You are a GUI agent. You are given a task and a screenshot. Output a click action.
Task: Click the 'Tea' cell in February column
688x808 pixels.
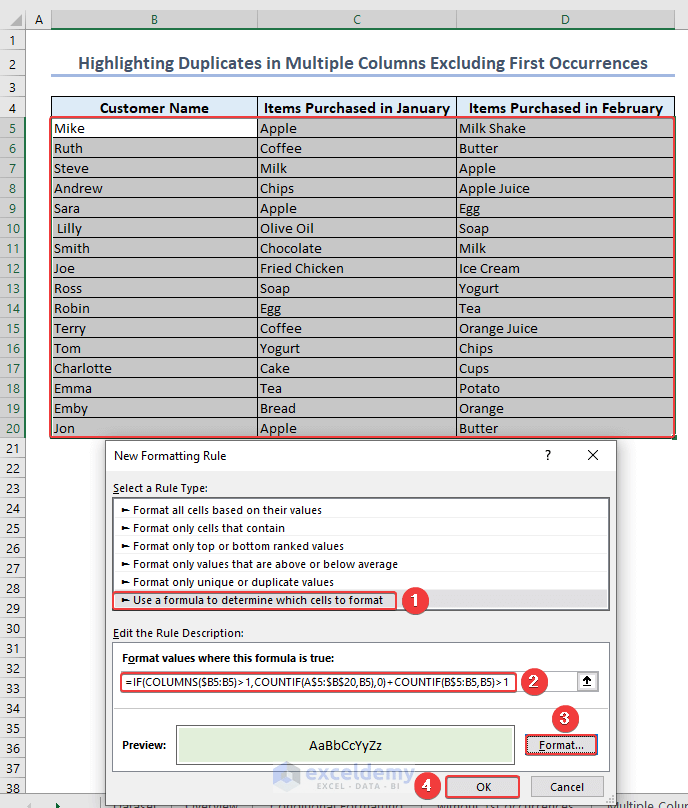click(565, 308)
